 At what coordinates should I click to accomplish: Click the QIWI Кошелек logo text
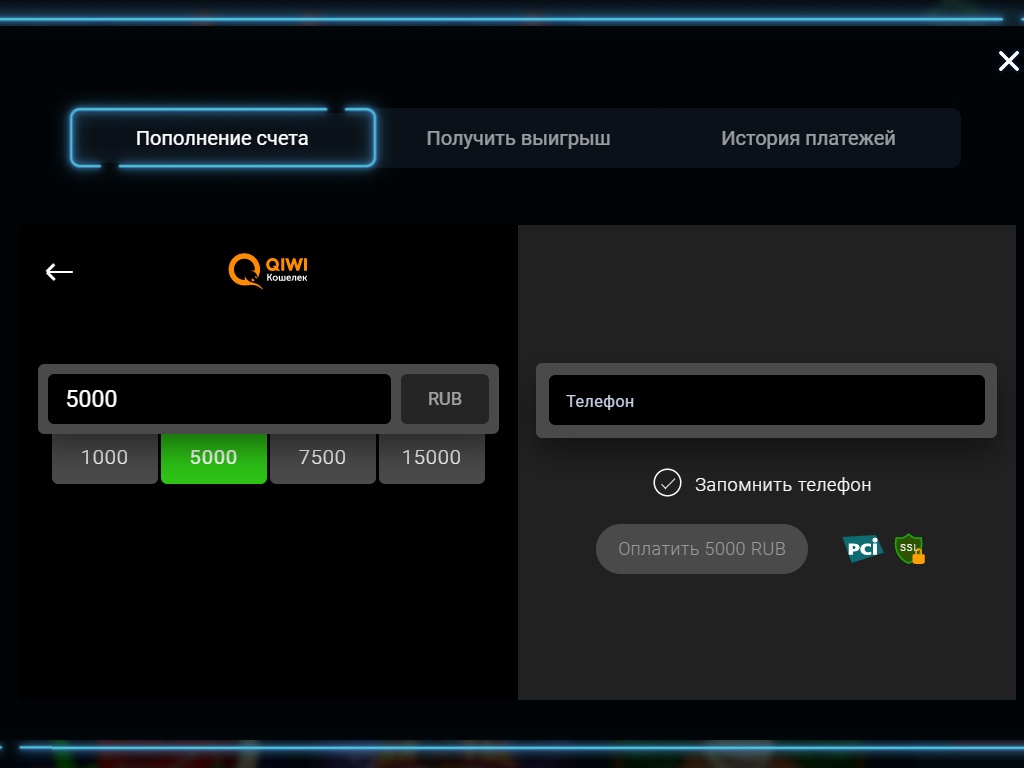pyautogui.click(x=287, y=270)
